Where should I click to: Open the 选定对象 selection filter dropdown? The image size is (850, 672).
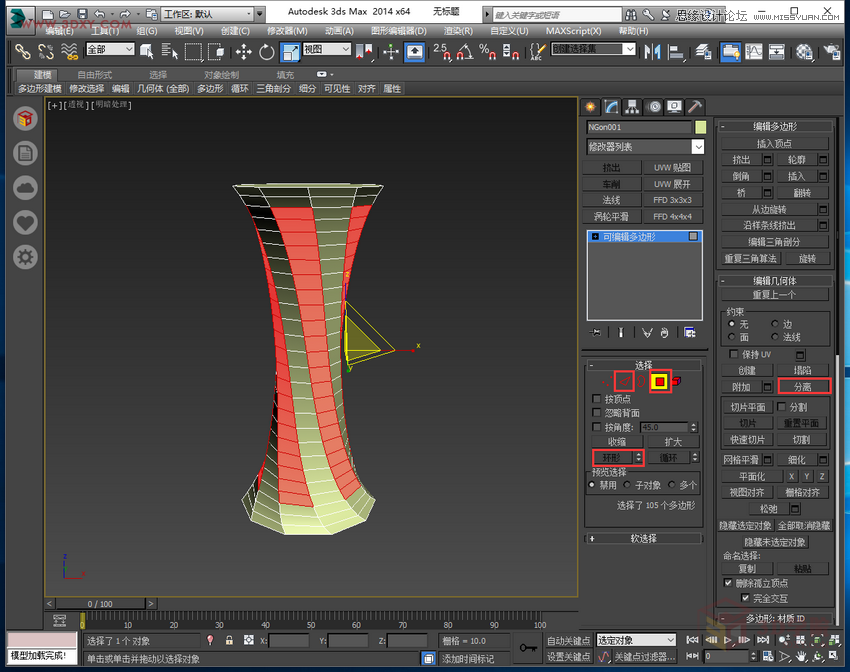click(x=637, y=639)
